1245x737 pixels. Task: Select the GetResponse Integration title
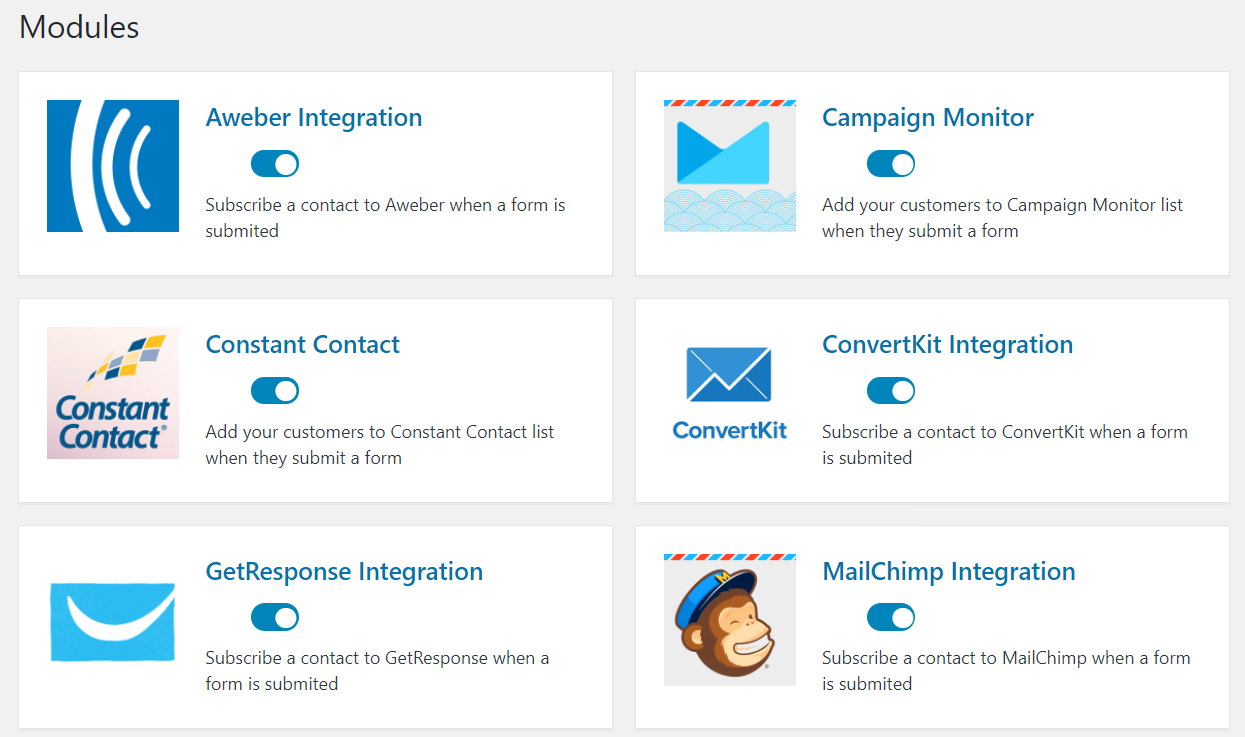pyautogui.click(x=344, y=572)
